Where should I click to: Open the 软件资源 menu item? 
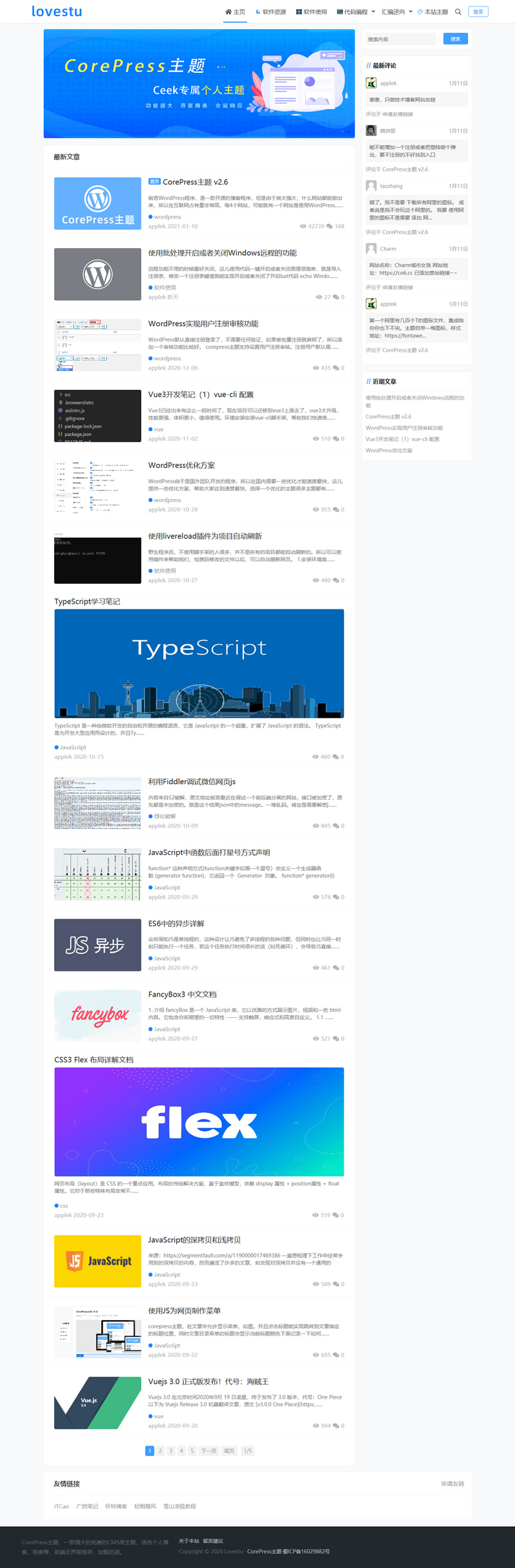(271, 12)
